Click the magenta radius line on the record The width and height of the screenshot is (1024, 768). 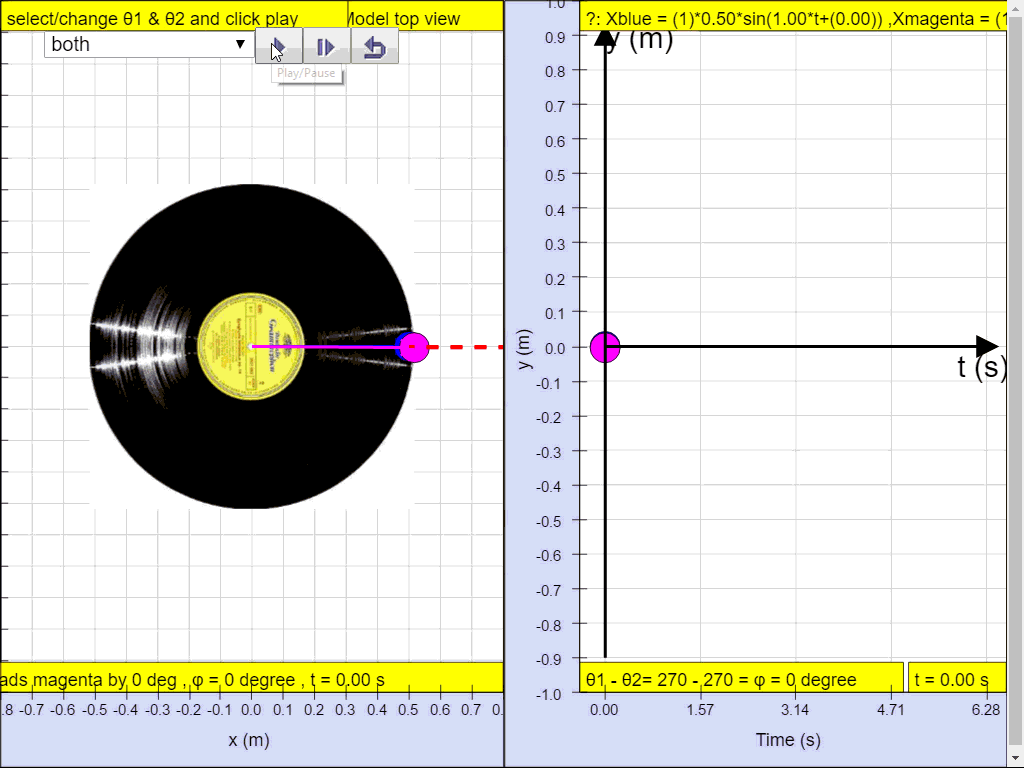(x=325, y=347)
